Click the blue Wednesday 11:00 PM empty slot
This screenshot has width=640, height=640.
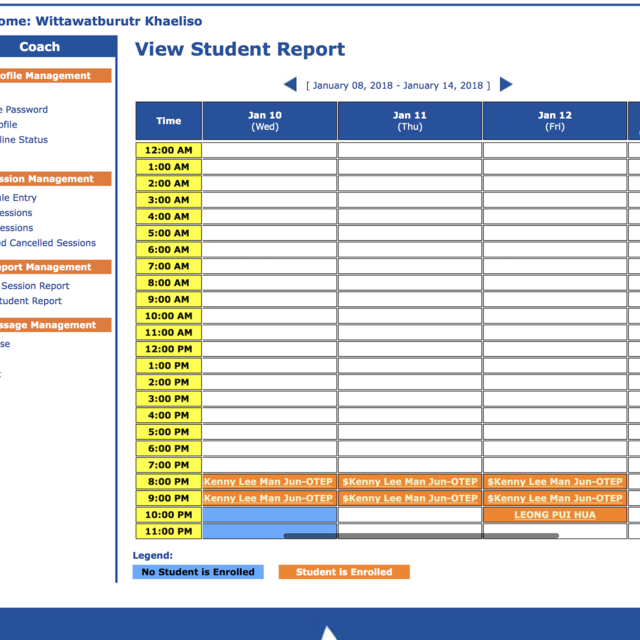270,530
